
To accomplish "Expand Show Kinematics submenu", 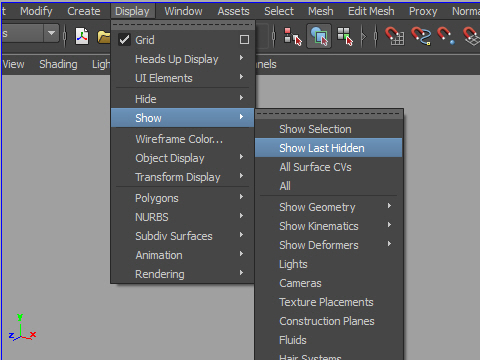I will [329, 226].
